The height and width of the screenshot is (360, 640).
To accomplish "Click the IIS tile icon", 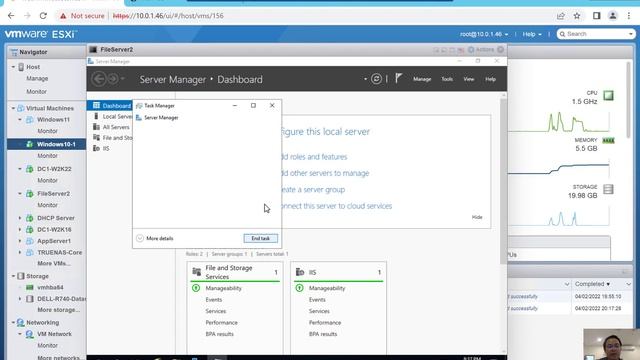I will 300,272.
